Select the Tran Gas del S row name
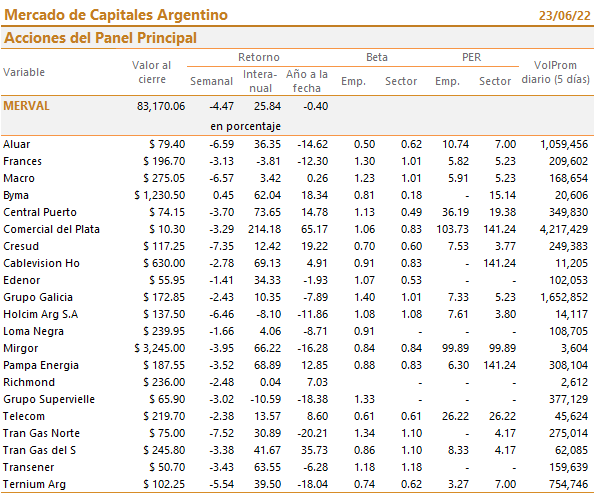The image size is (594, 493). pos(39,450)
